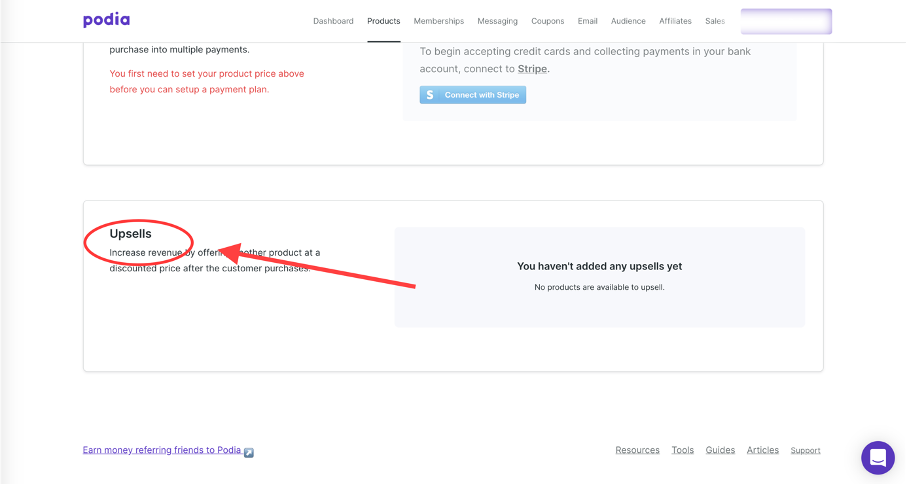This screenshot has height=484, width=906.
Task: Go to the Dashboard tab
Action: click(x=333, y=21)
